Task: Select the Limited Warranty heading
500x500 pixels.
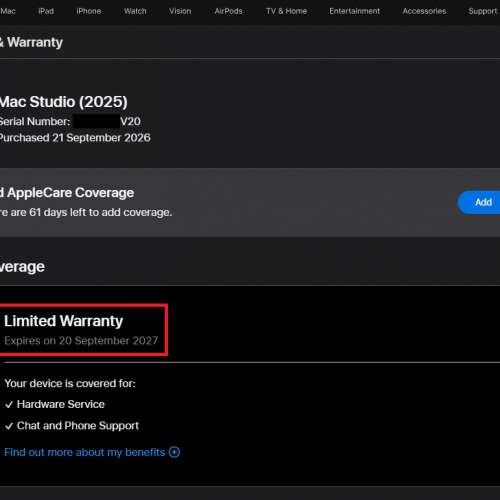Action: 64,321
